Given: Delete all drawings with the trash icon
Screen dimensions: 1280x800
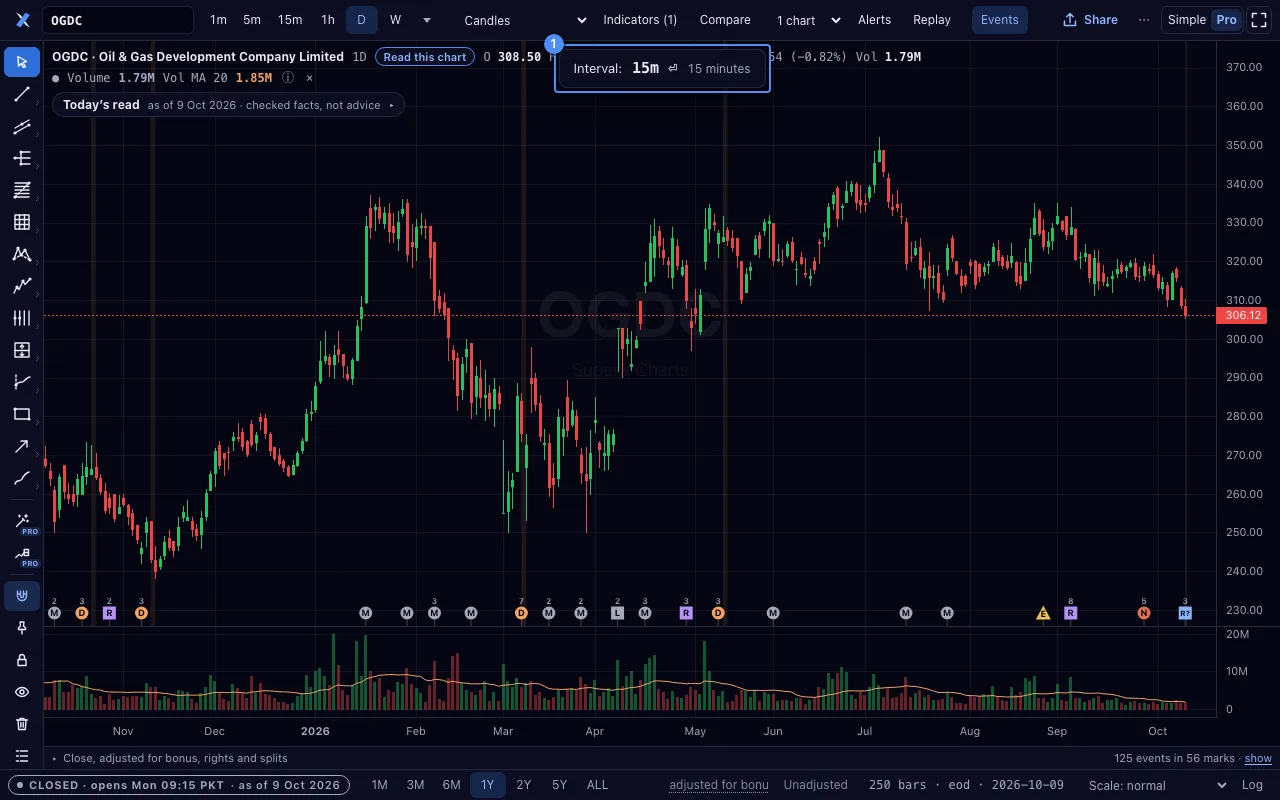Looking at the screenshot, I should 22,724.
